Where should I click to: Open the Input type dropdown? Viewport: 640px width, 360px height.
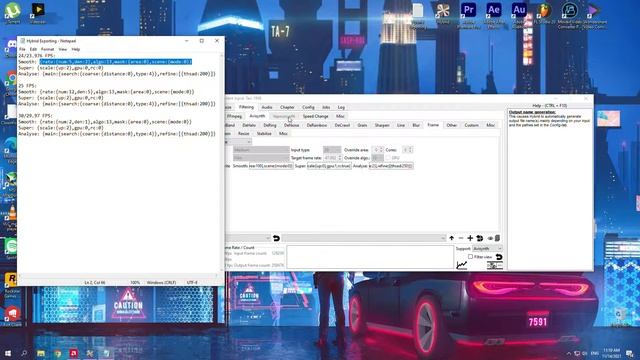[x=332, y=150]
